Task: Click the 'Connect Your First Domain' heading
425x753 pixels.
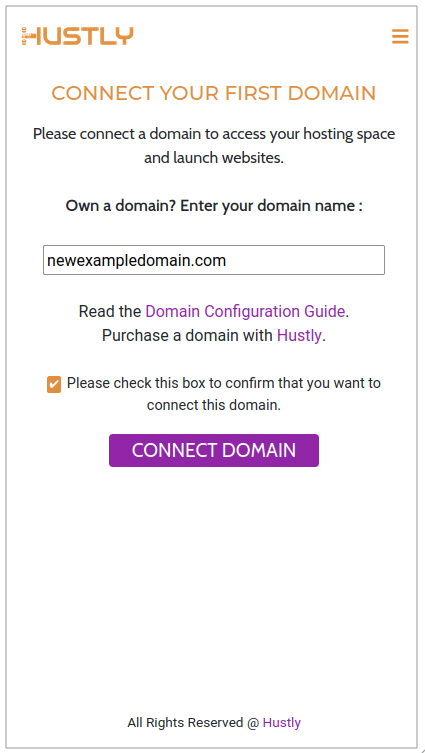Action: point(214,93)
